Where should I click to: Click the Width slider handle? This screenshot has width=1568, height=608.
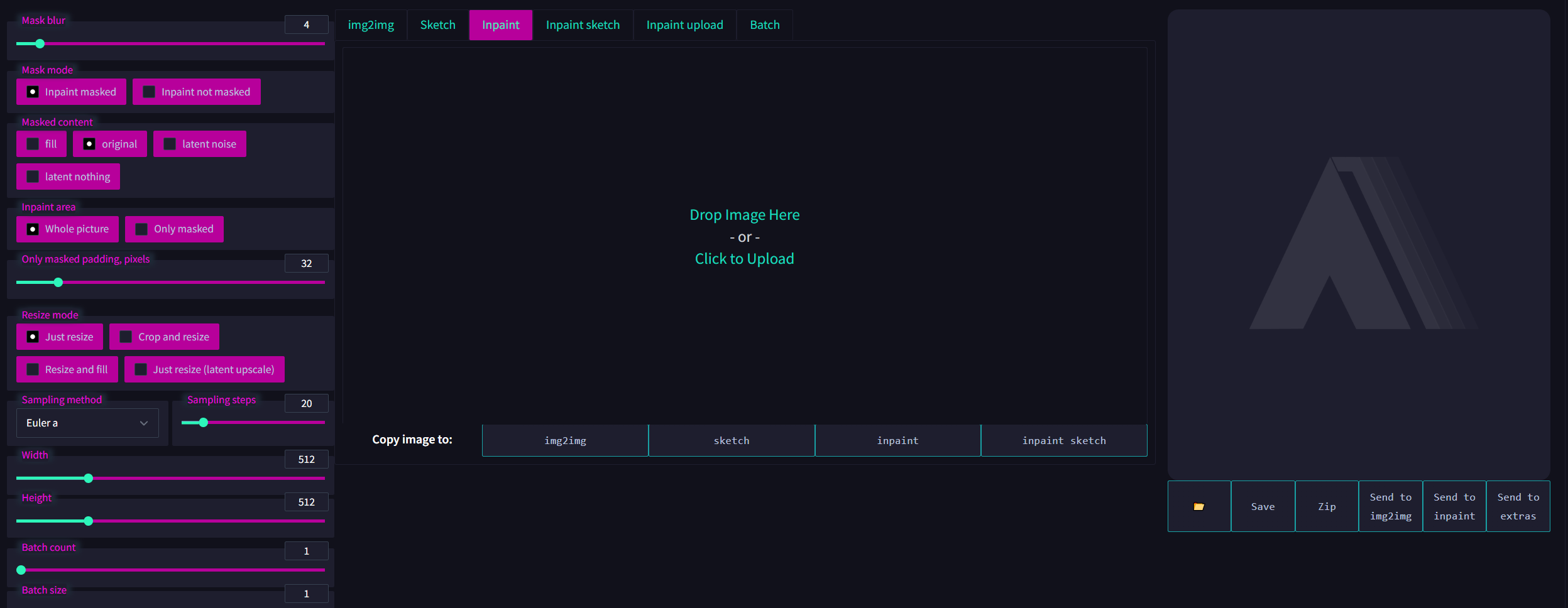[x=89, y=478]
